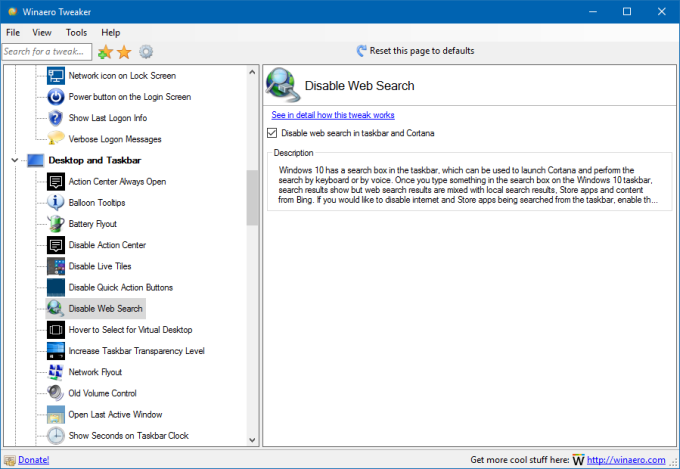Image resolution: width=680 pixels, height=469 pixels.
Task: Open the View menu
Action: pyautogui.click(x=42, y=33)
